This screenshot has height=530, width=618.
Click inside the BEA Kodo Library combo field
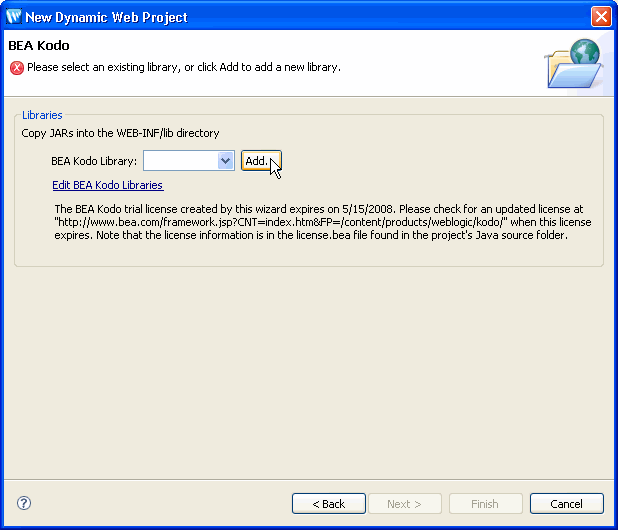(x=189, y=161)
